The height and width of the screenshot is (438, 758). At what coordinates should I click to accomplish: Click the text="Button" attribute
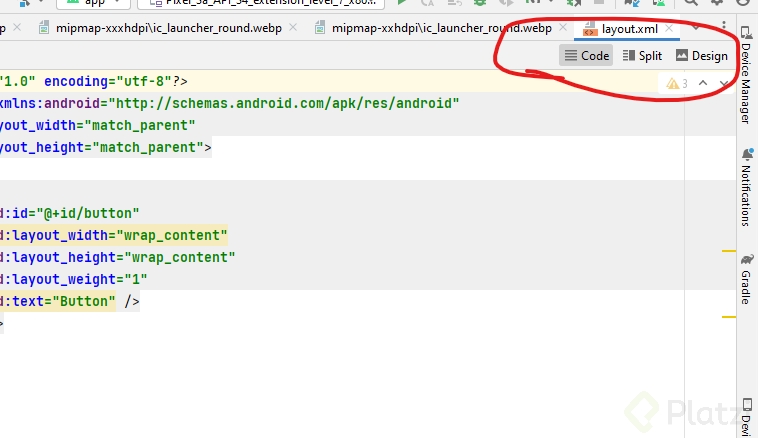click(x=64, y=302)
